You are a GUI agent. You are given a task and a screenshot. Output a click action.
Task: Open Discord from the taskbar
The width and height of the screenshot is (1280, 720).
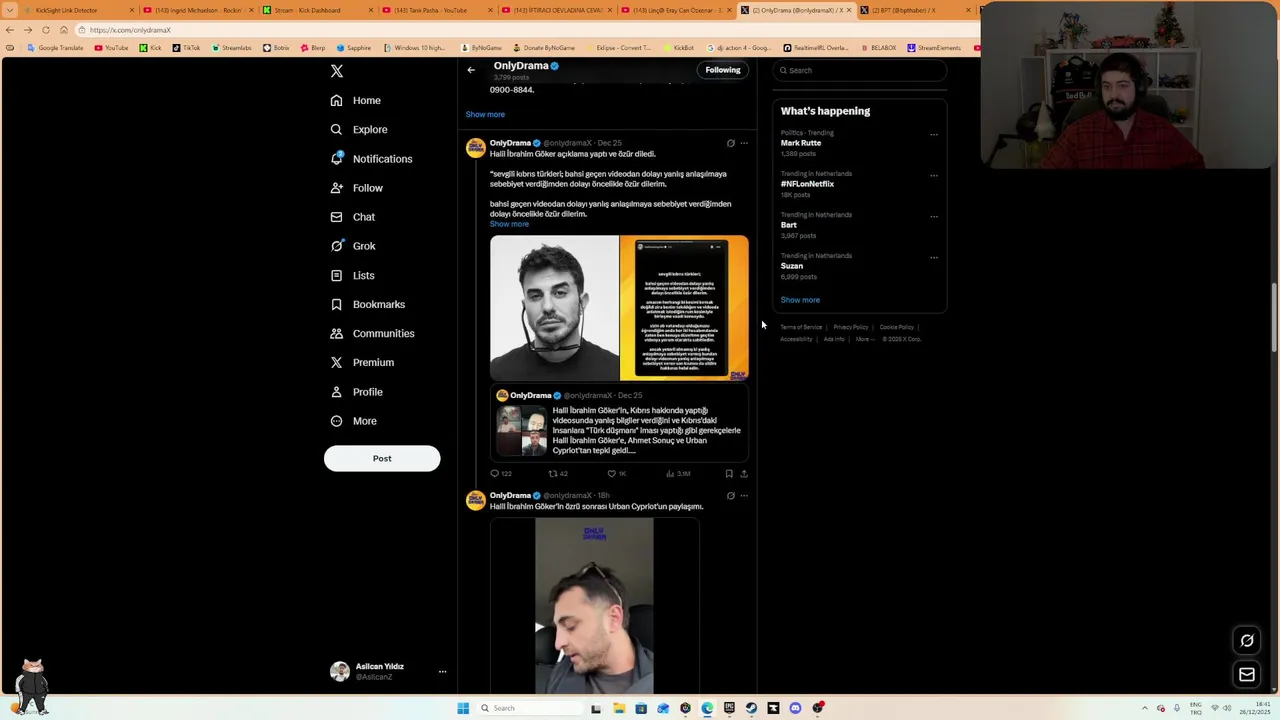coord(795,708)
